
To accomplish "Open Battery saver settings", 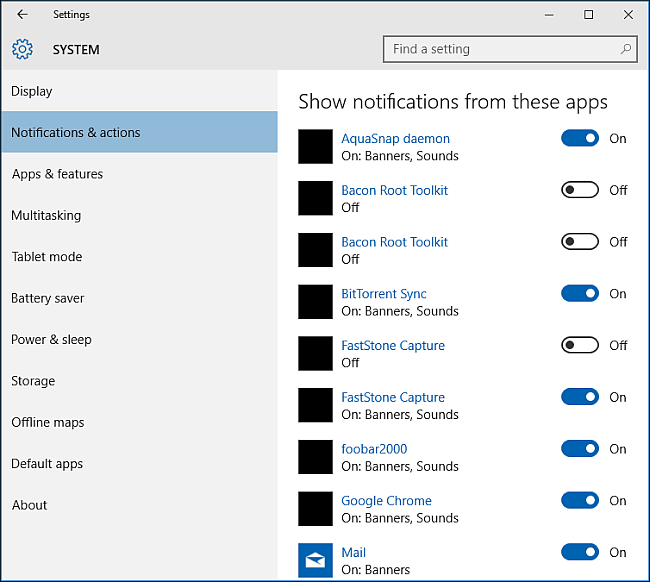I will pos(139,298).
